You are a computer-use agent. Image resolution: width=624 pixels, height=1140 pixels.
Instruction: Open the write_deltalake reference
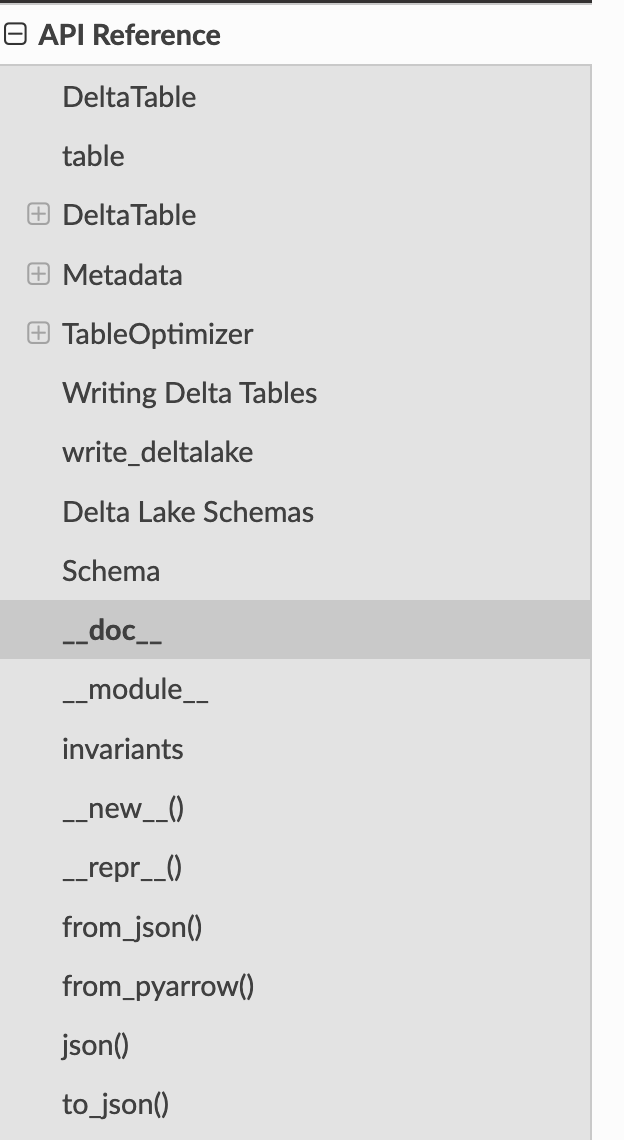click(158, 452)
